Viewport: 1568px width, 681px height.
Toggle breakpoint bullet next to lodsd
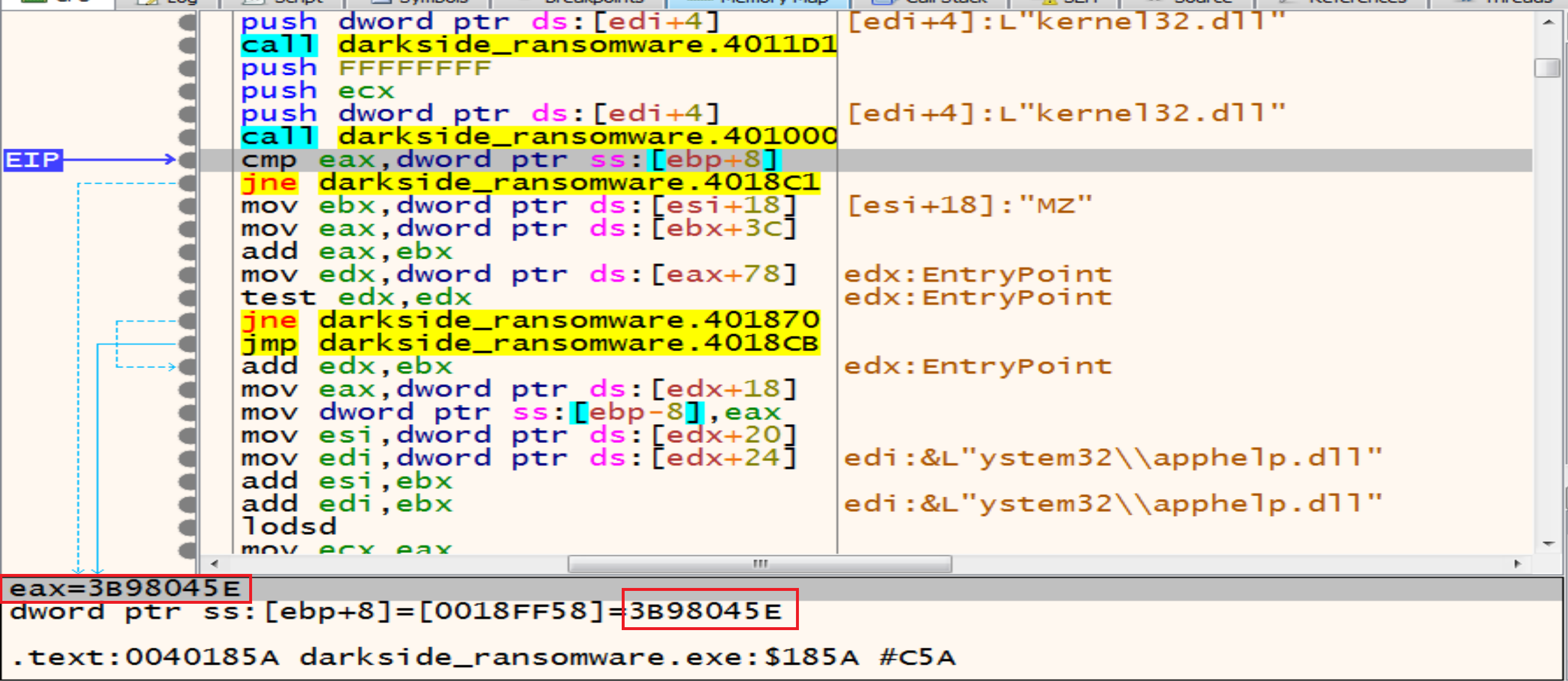click(x=188, y=528)
